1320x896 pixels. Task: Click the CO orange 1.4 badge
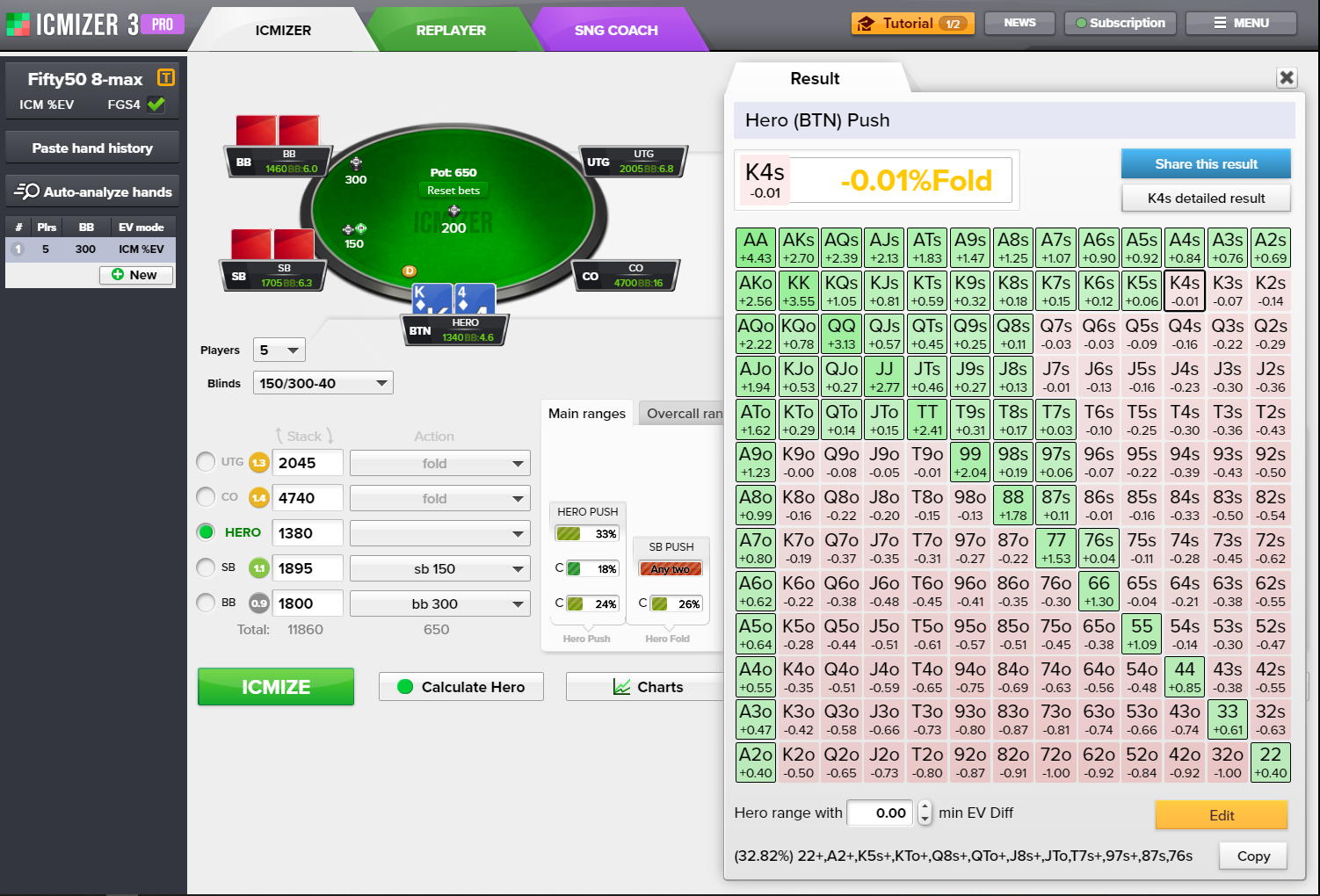(258, 498)
